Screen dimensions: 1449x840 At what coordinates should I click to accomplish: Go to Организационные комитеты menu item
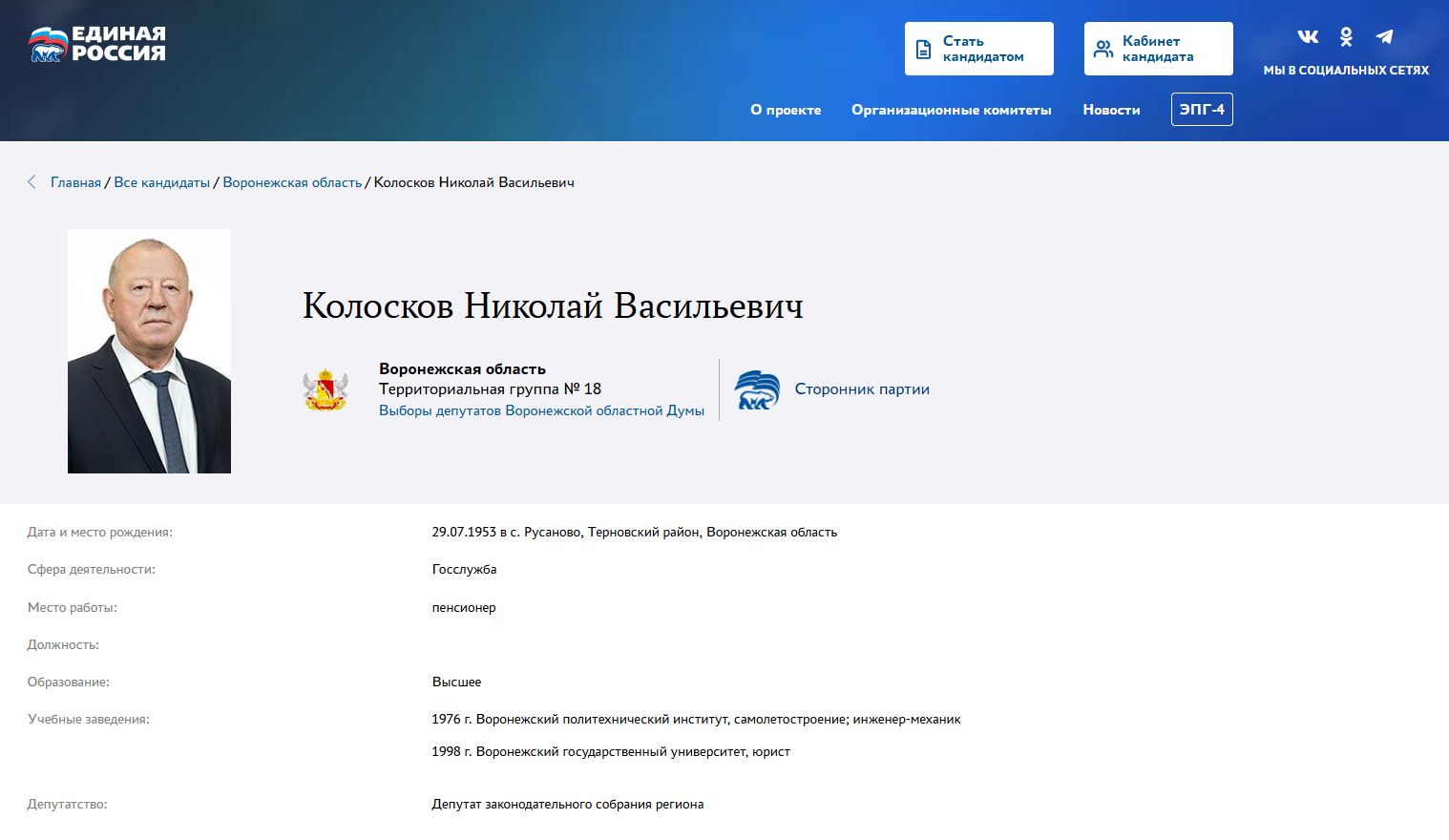(x=951, y=110)
